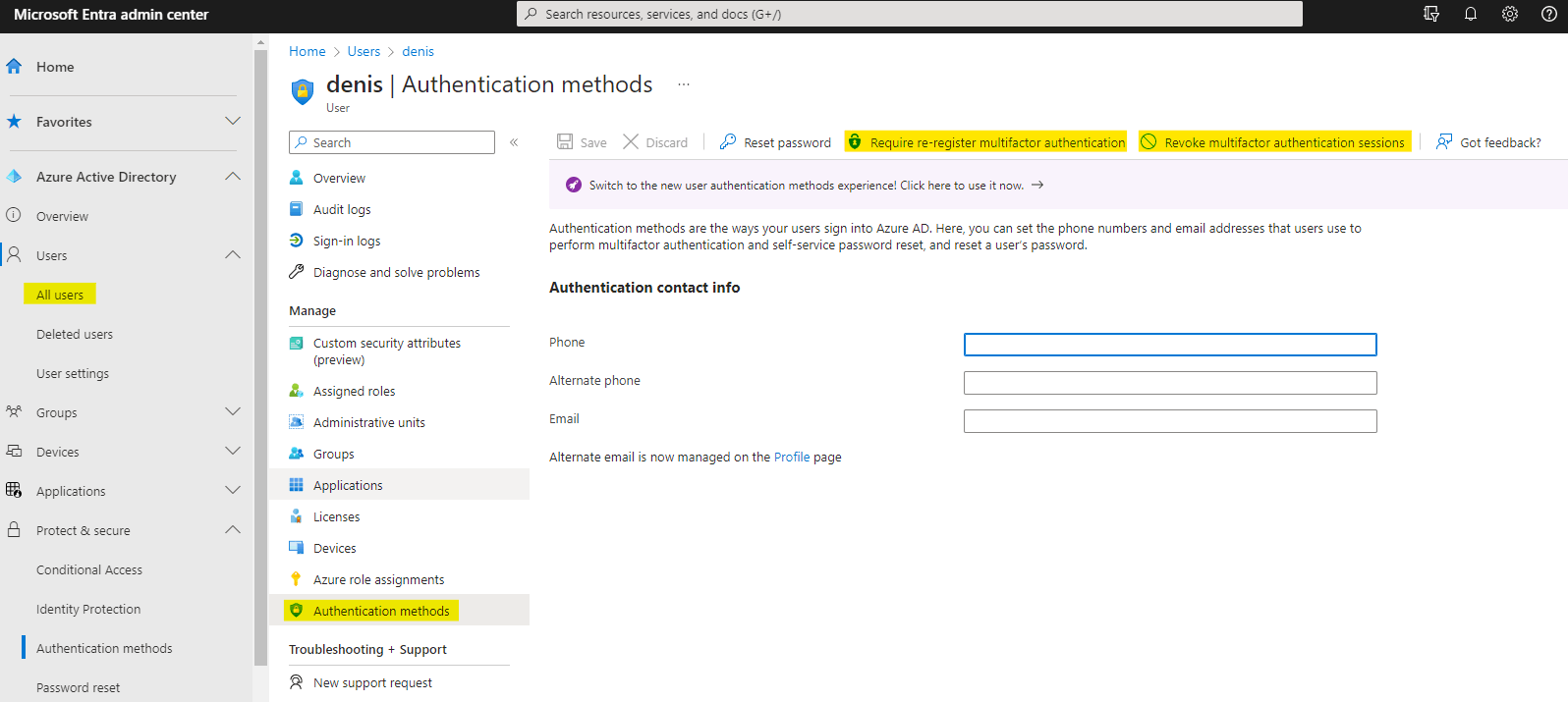Open Deleted users in left navigation

click(75, 334)
